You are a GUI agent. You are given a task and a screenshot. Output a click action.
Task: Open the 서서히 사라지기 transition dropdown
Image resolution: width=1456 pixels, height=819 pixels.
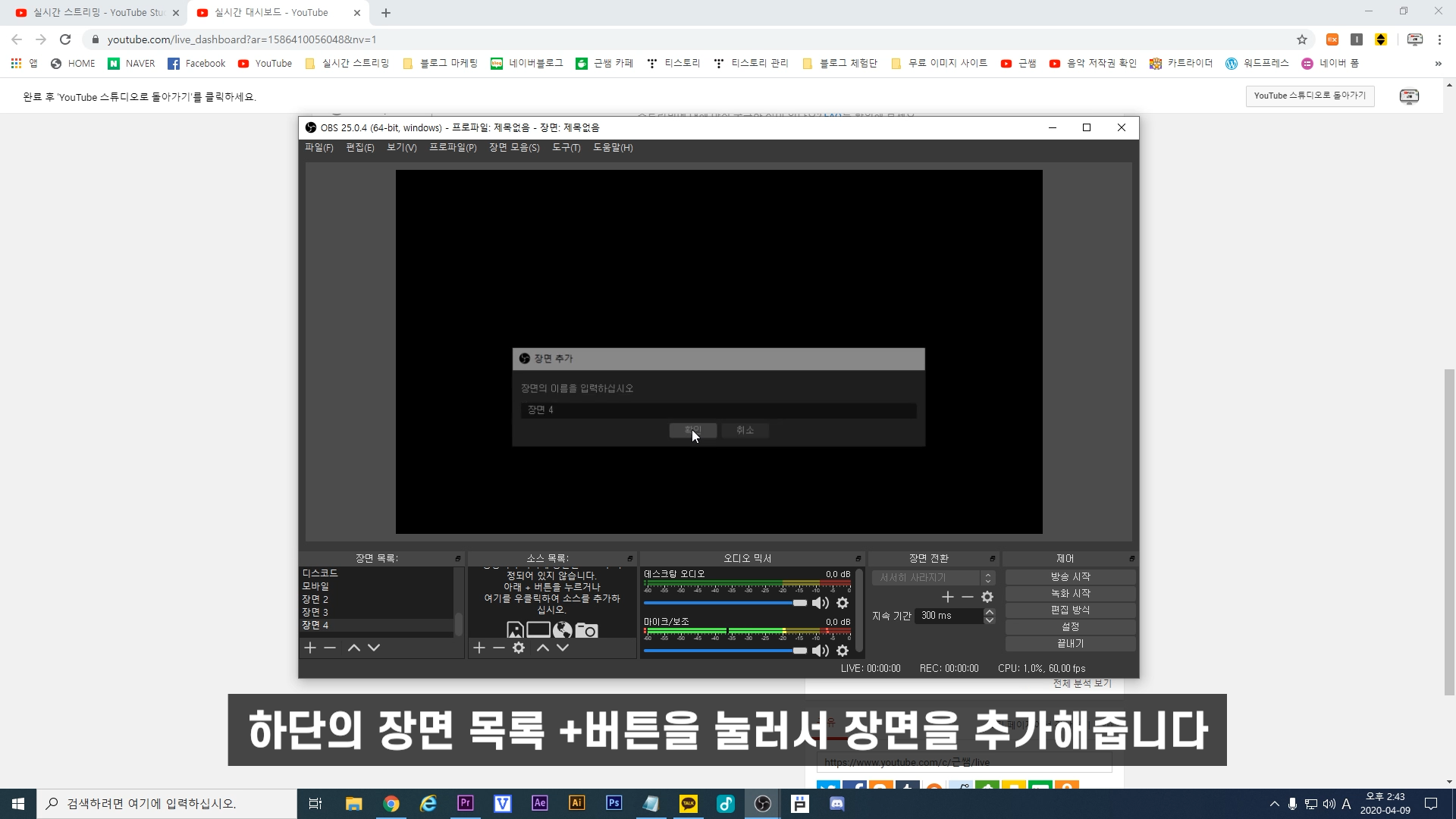(932, 578)
